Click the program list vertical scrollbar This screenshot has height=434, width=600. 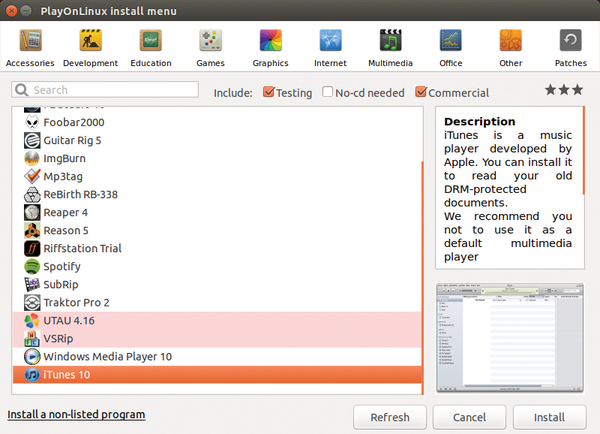point(422,278)
